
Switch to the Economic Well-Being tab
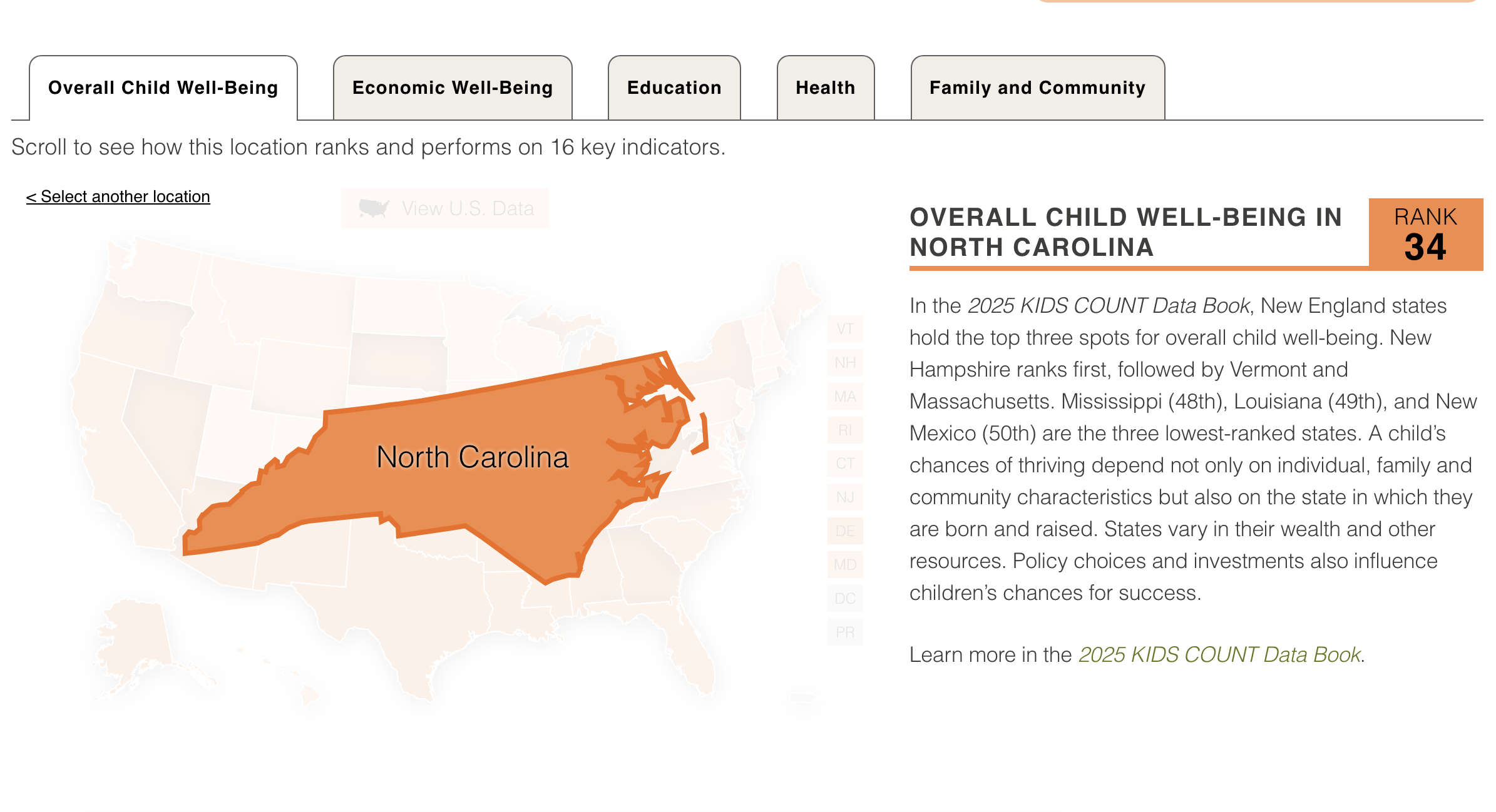pos(453,88)
